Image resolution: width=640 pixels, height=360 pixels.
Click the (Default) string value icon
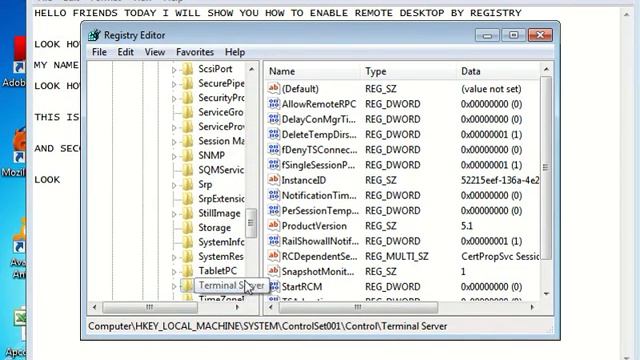point(273,88)
